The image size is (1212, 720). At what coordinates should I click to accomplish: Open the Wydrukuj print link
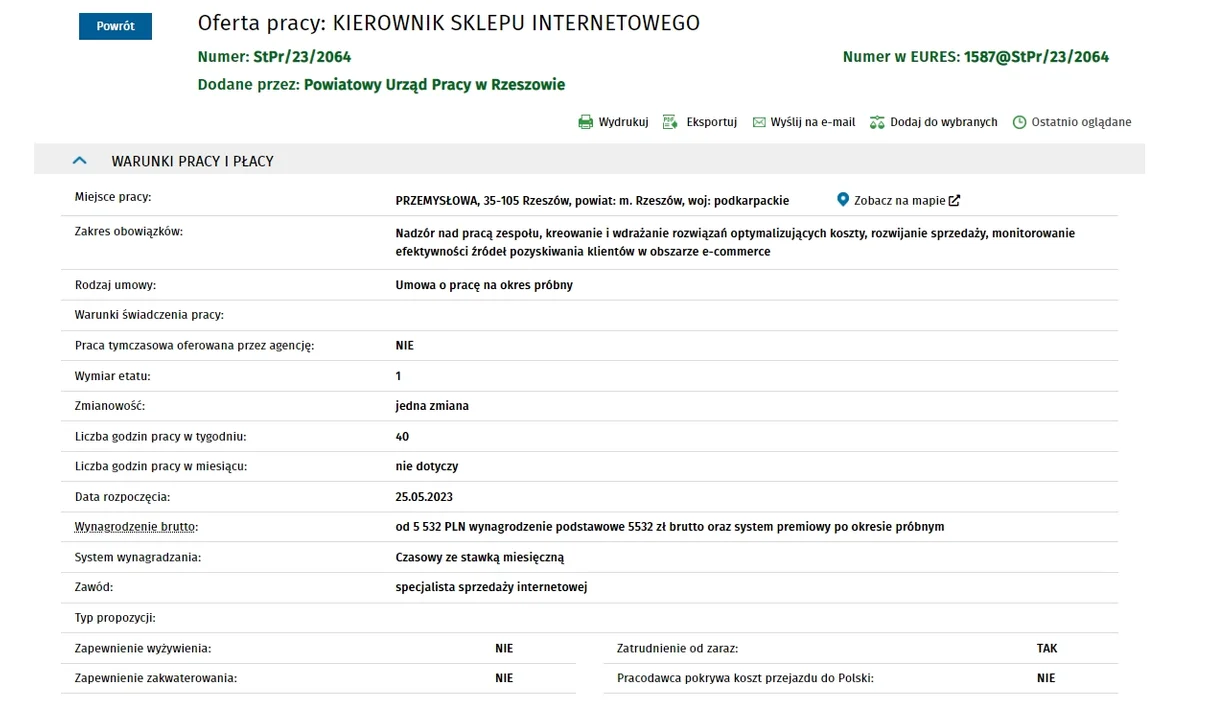click(x=623, y=122)
